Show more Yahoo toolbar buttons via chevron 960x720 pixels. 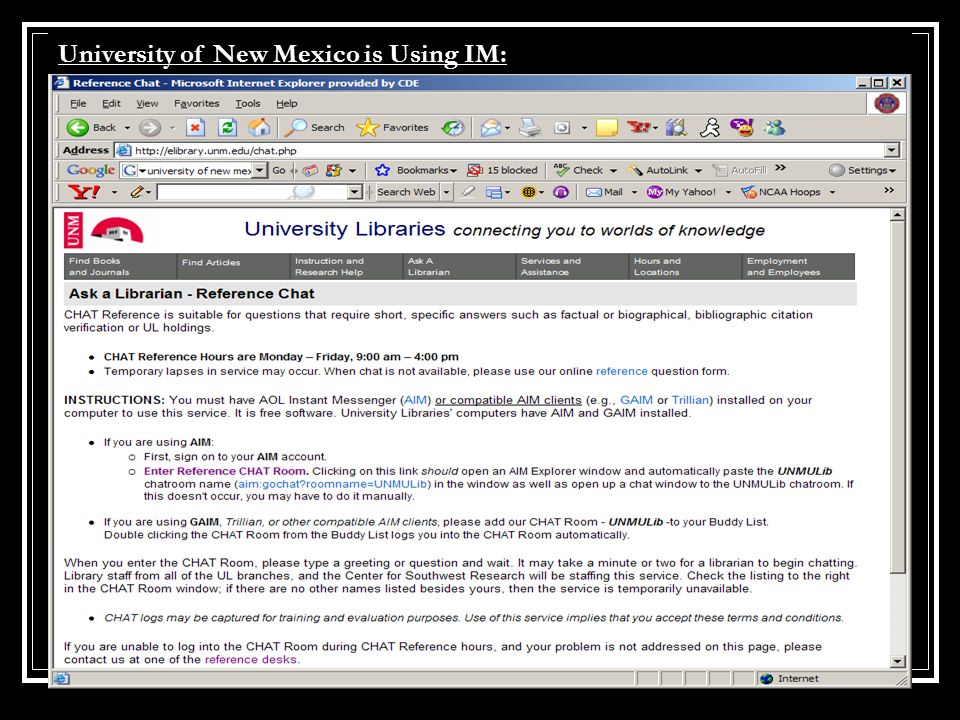(x=889, y=190)
